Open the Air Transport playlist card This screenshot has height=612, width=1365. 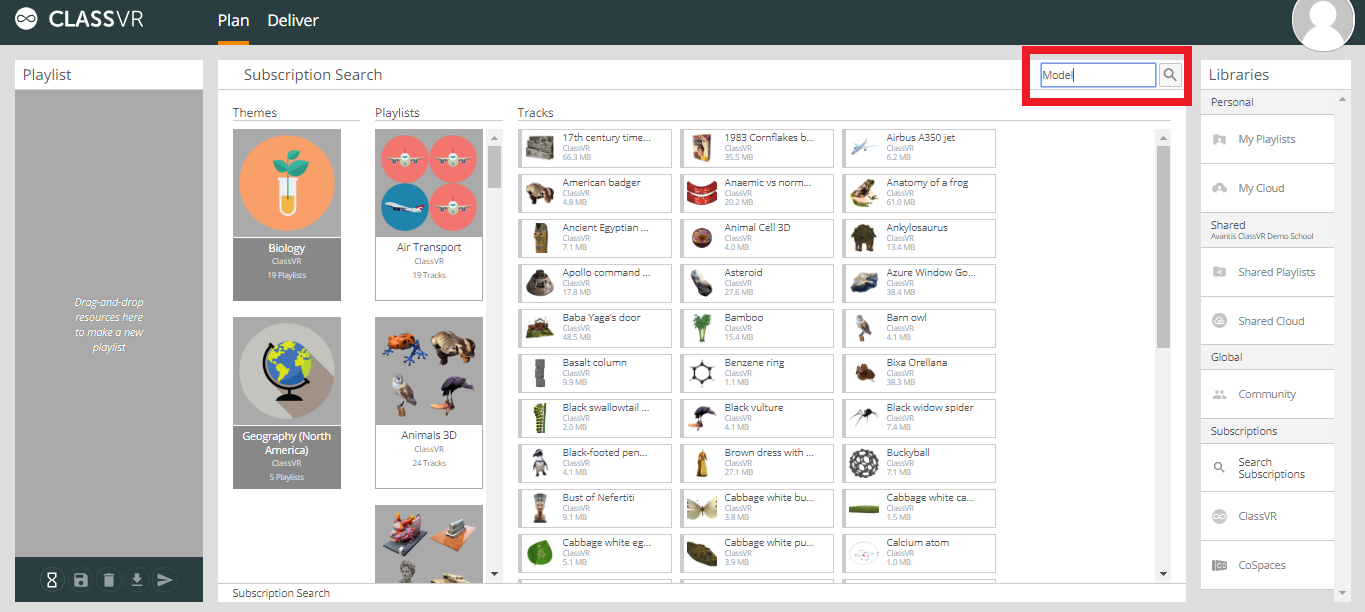click(x=429, y=215)
